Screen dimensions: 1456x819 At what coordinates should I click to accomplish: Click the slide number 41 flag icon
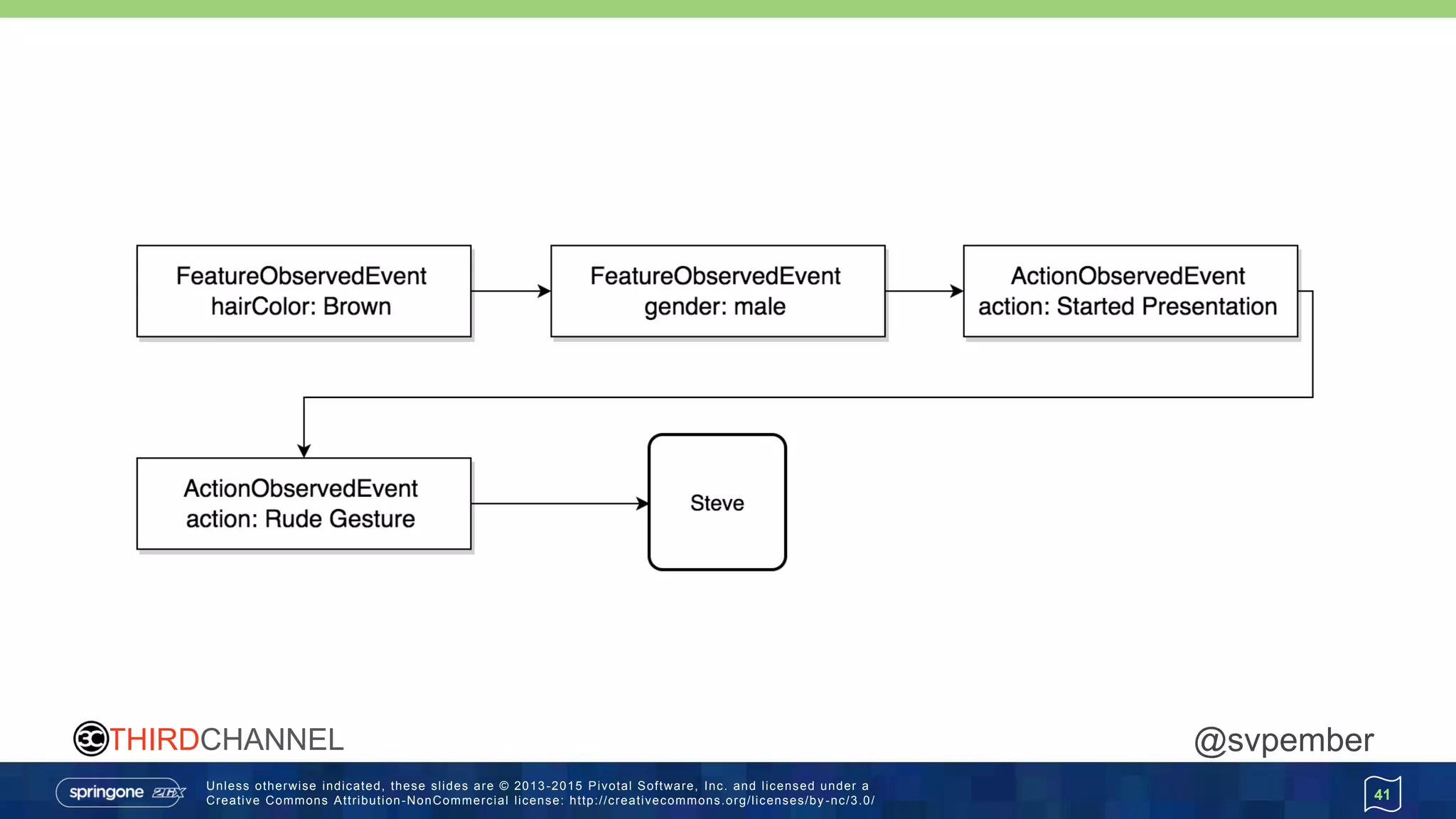(x=1382, y=794)
